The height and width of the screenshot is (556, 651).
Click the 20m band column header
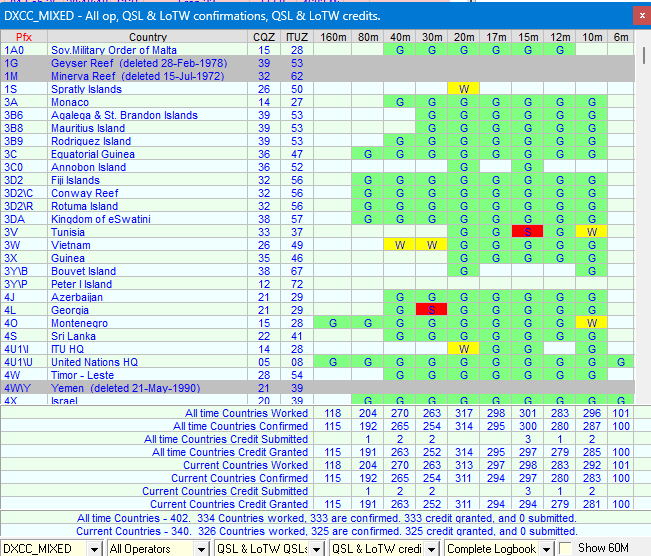(463, 37)
